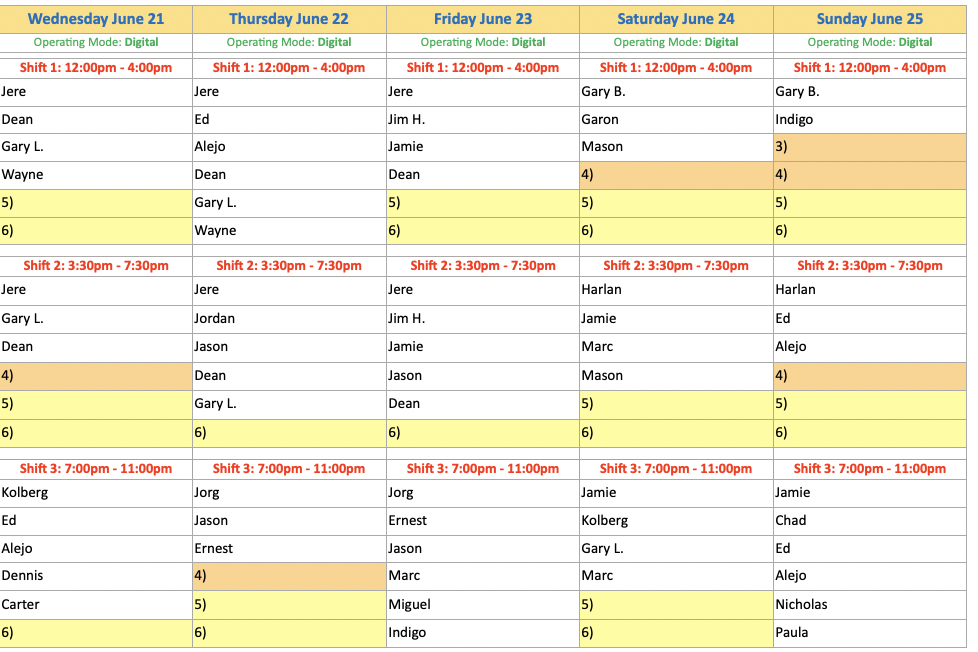
Task: Click the Jordan cell on Thursday
Action: pos(289,319)
